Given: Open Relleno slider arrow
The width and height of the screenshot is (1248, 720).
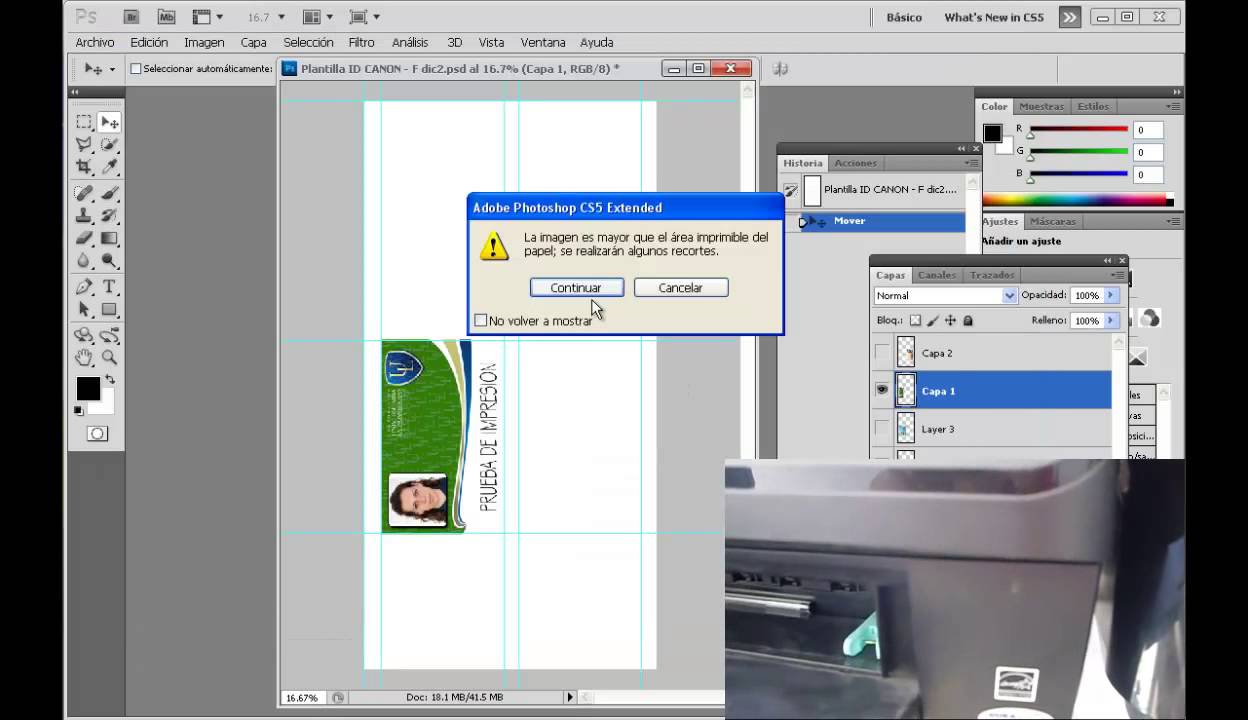Looking at the screenshot, I should tap(1111, 321).
